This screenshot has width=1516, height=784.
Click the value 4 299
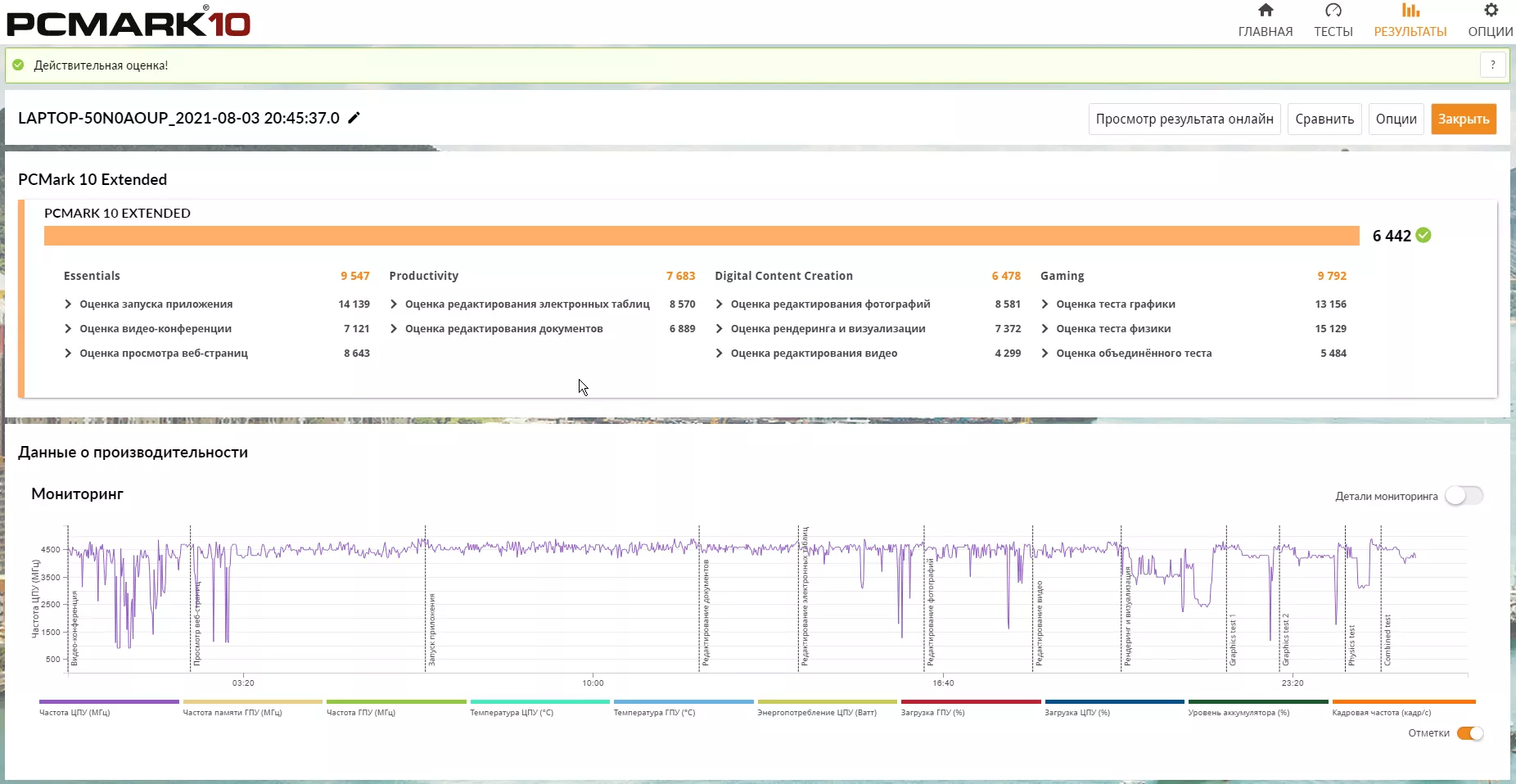(x=1008, y=354)
